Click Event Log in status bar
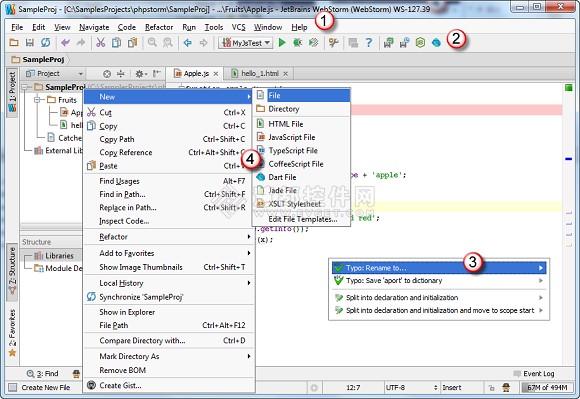Screen dimensions: 580x399 (534, 373)
